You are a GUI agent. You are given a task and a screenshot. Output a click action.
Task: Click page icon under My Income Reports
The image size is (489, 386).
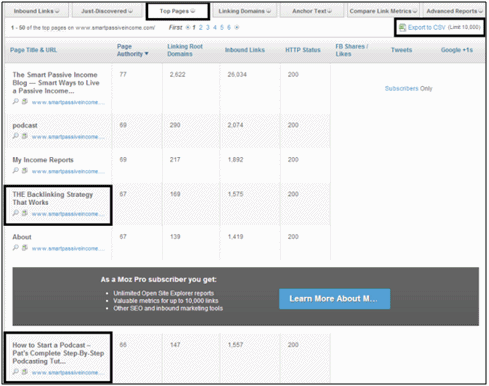[25, 171]
